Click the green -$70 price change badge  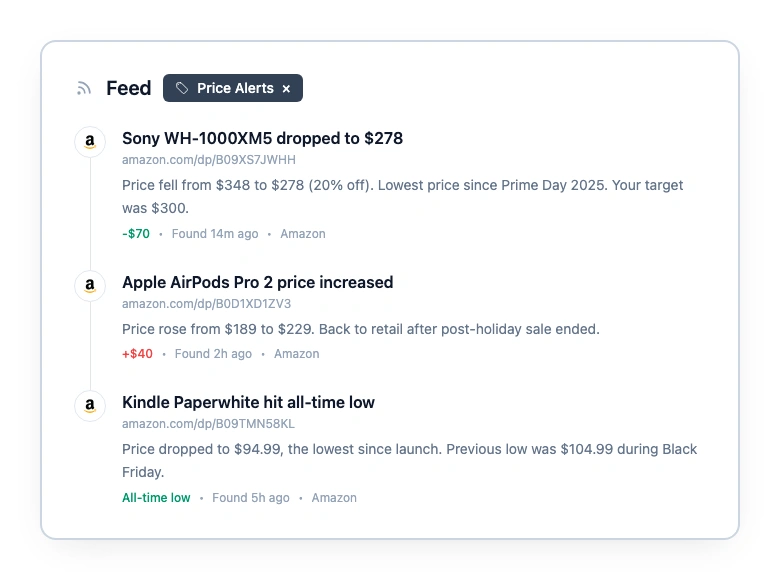click(x=136, y=234)
